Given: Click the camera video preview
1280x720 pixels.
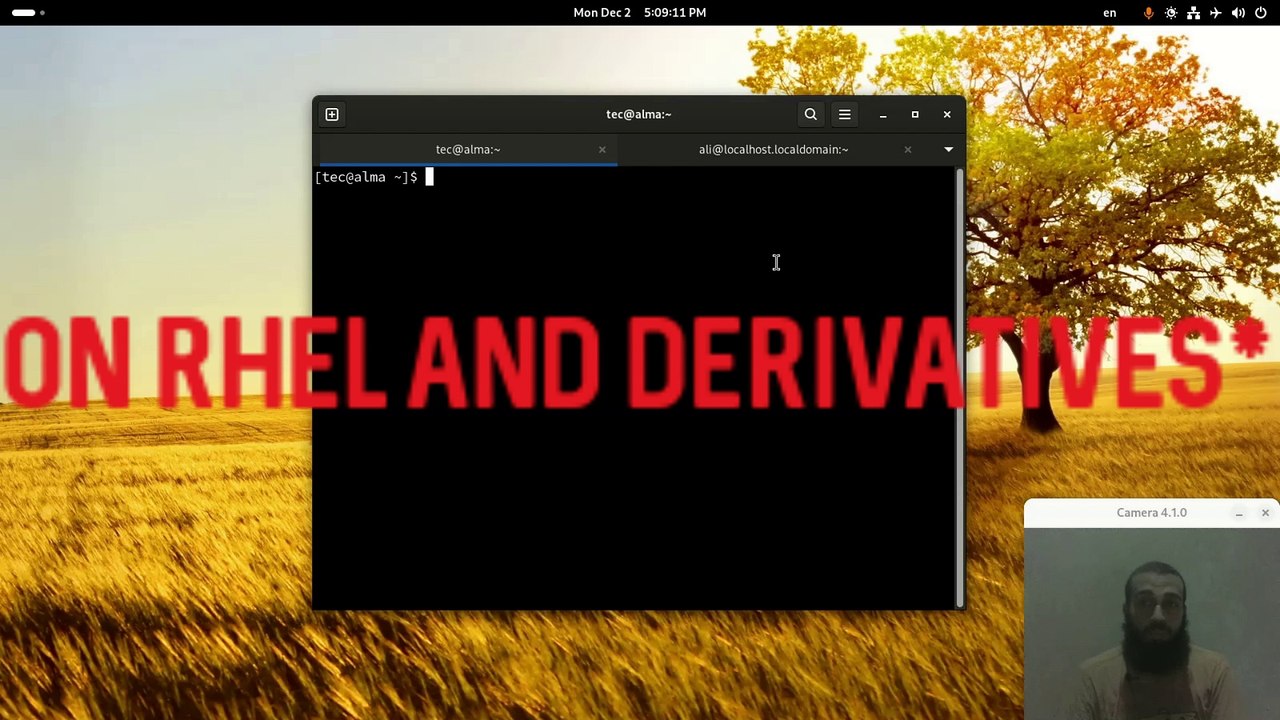Looking at the screenshot, I should click(1152, 623).
